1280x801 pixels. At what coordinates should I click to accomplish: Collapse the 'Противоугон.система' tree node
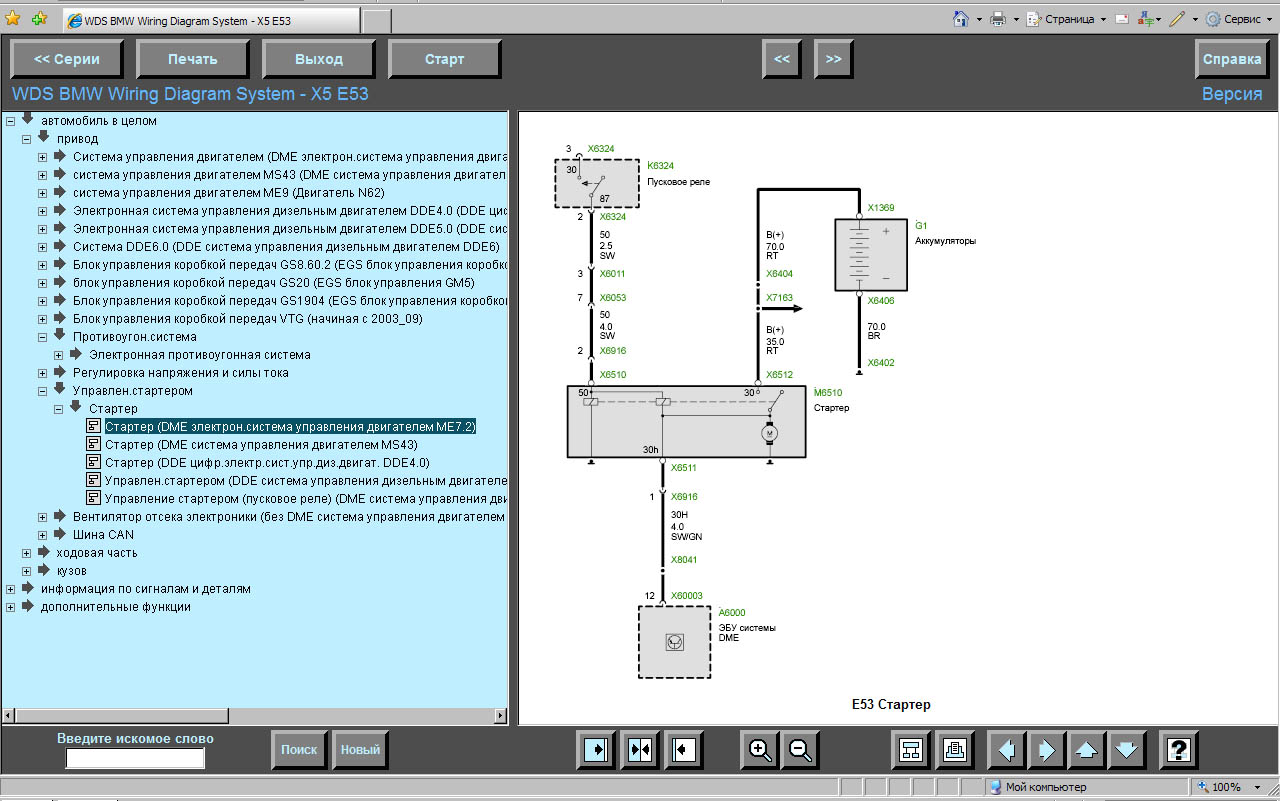point(43,337)
